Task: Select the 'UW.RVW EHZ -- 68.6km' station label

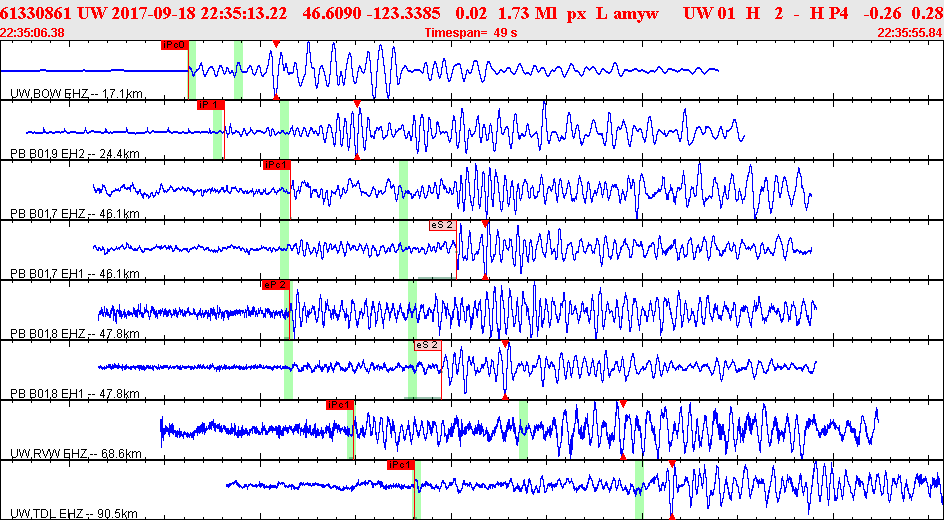Action: [76, 453]
